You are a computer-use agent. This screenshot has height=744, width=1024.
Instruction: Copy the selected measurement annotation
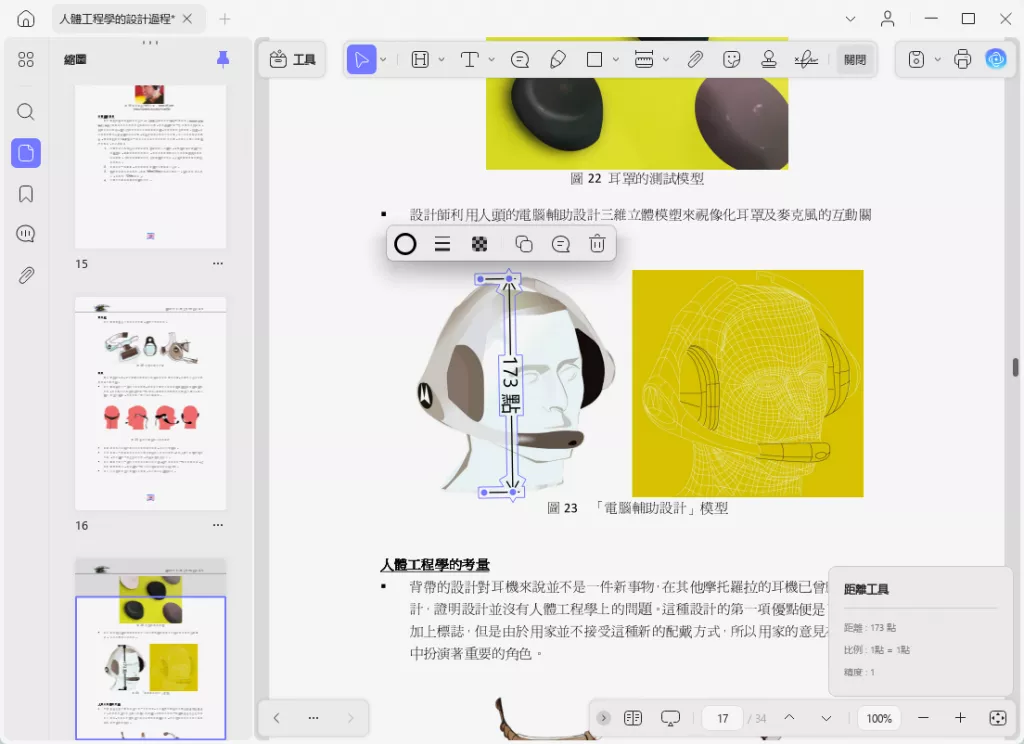point(524,244)
